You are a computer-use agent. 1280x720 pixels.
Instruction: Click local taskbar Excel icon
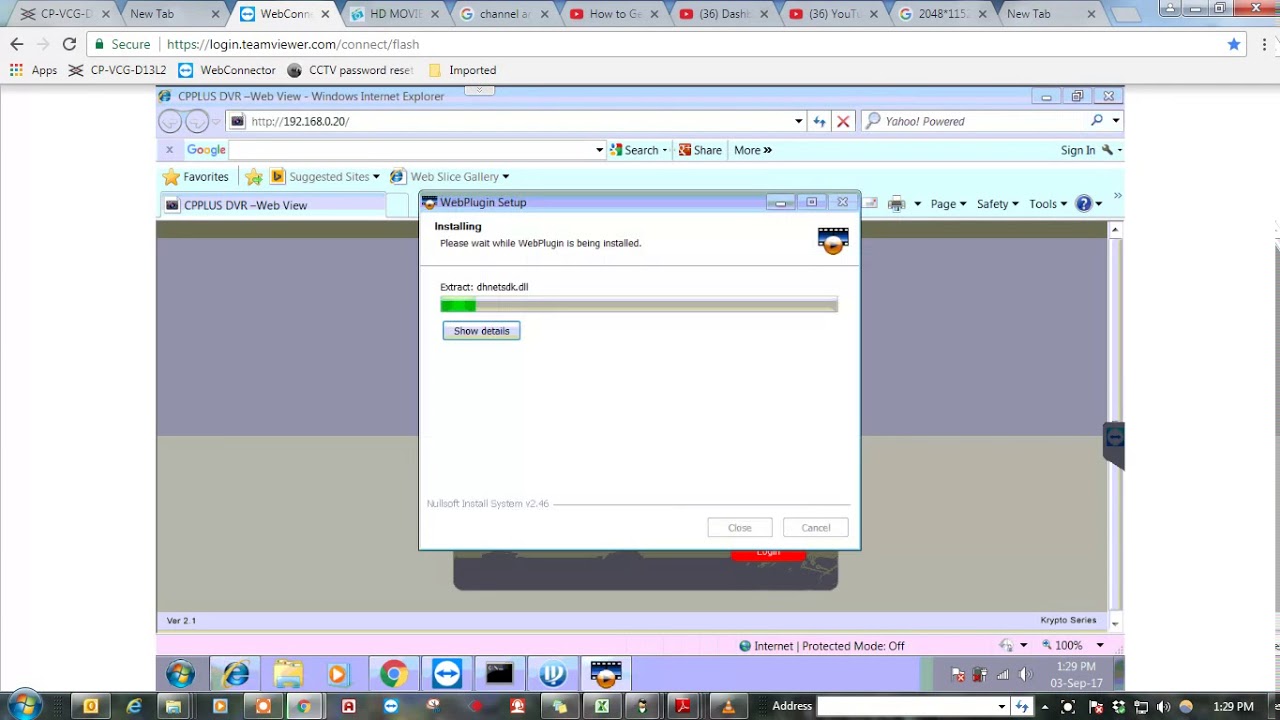click(602, 706)
